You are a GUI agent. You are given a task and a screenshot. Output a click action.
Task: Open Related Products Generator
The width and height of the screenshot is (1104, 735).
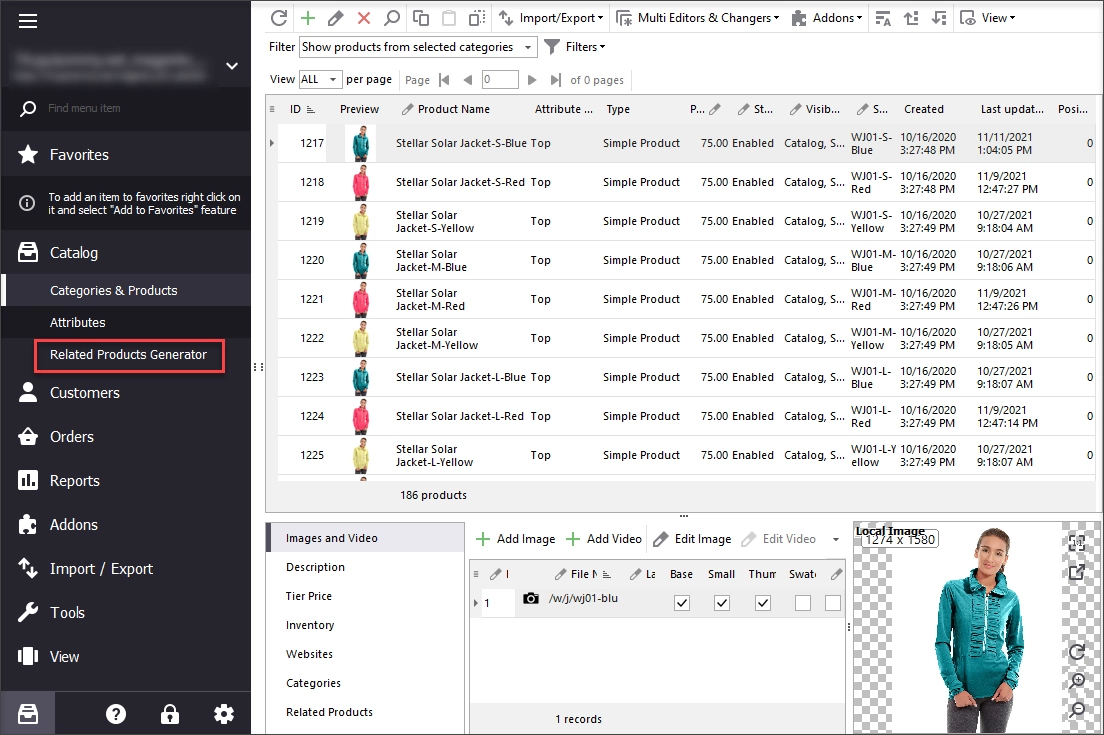coord(129,355)
